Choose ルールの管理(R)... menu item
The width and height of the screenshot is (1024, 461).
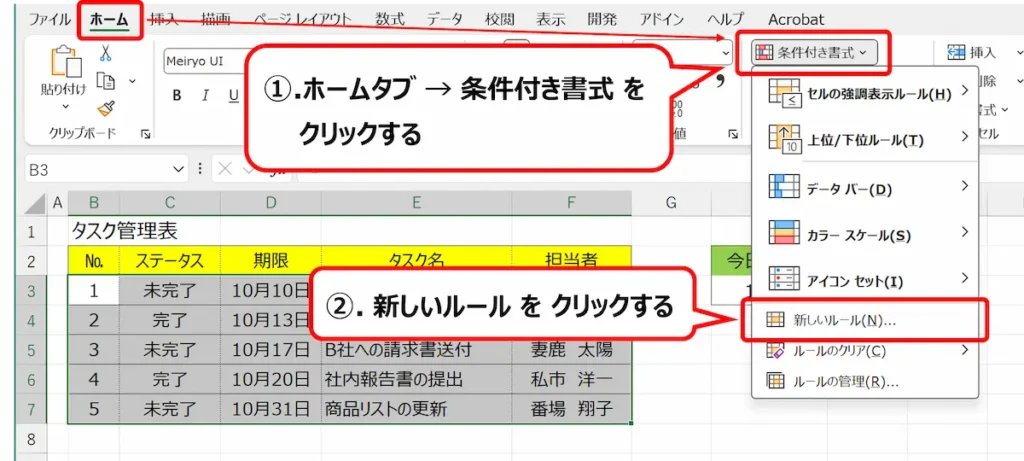865,382
